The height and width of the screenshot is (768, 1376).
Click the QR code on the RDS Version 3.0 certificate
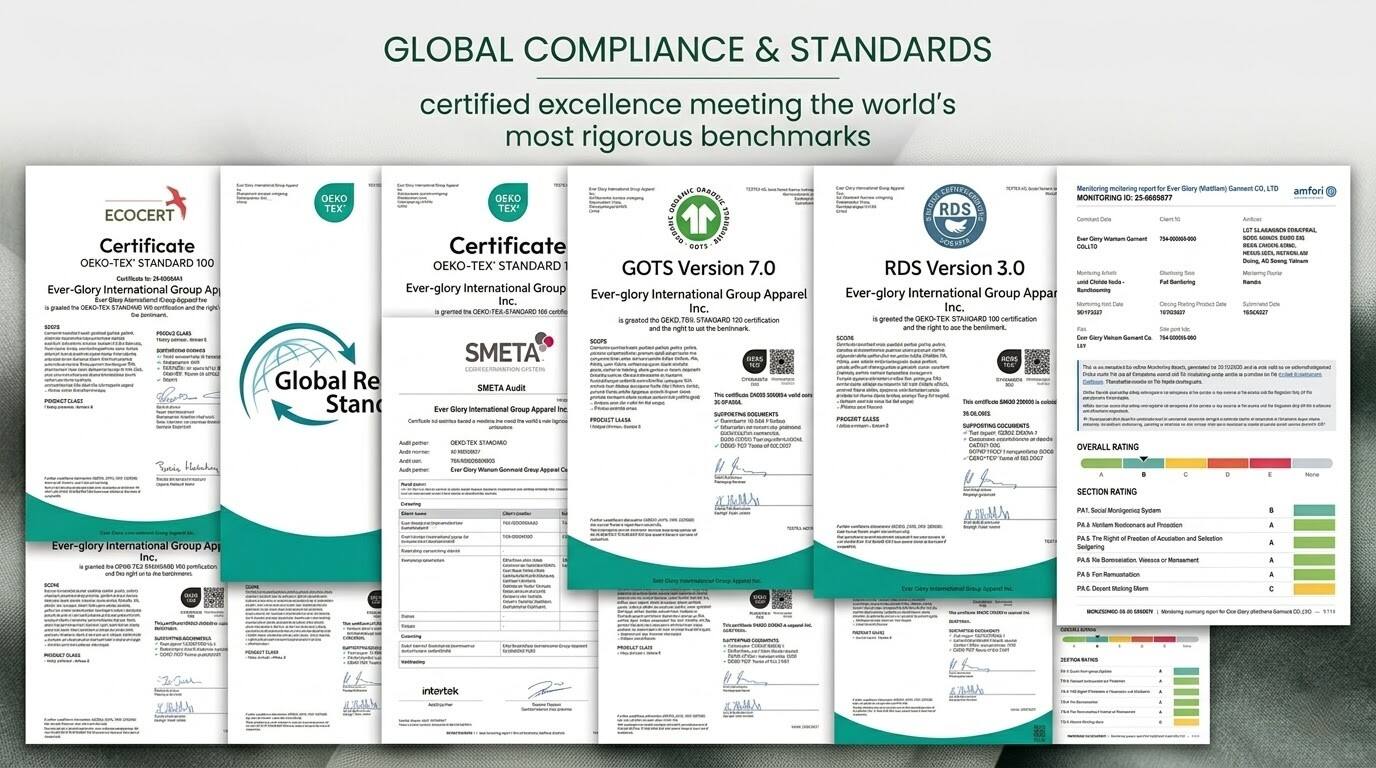[x=1037, y=361]
